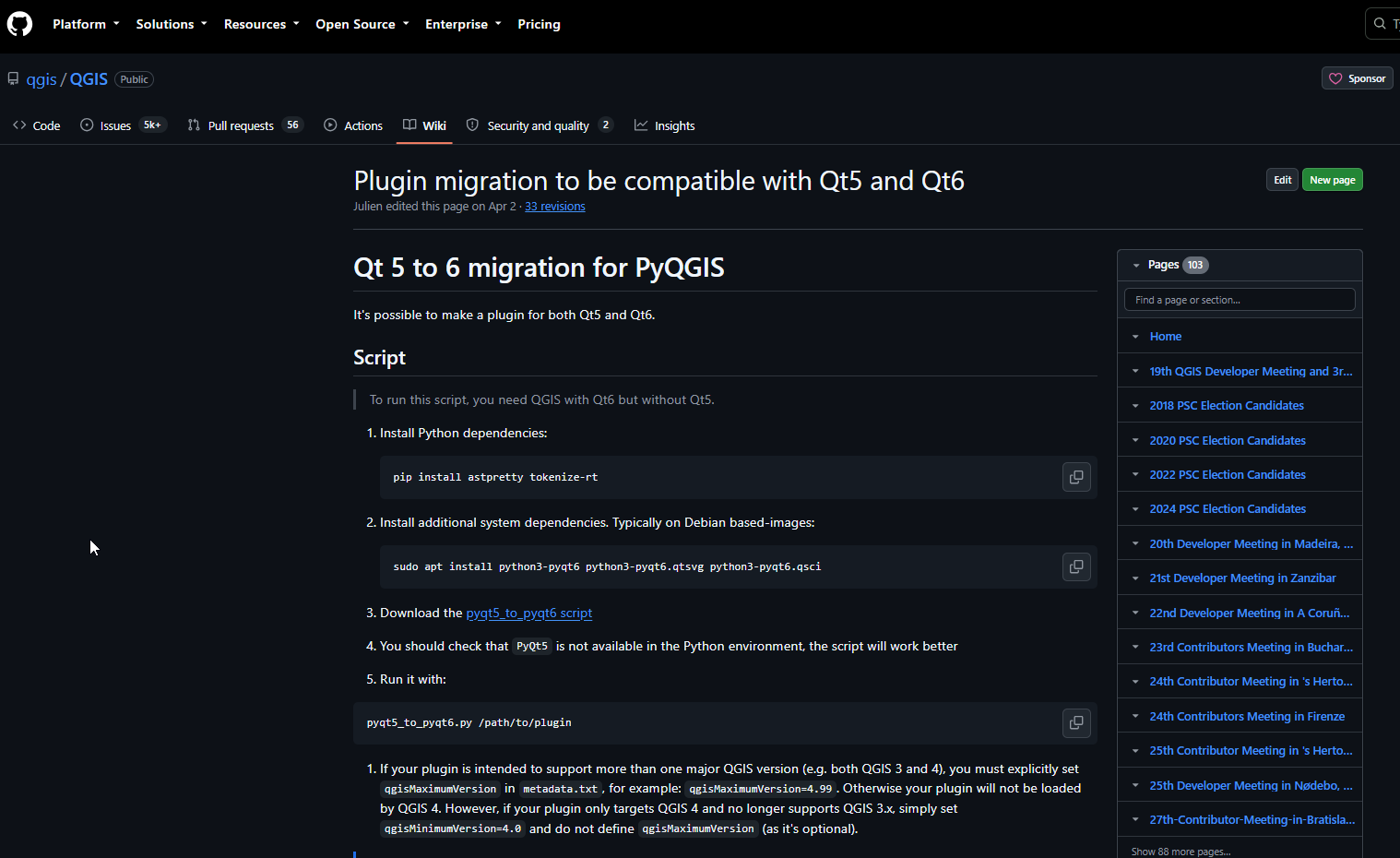Expand 2018 PSC Election Candidates arrow

coord(1135,406)
